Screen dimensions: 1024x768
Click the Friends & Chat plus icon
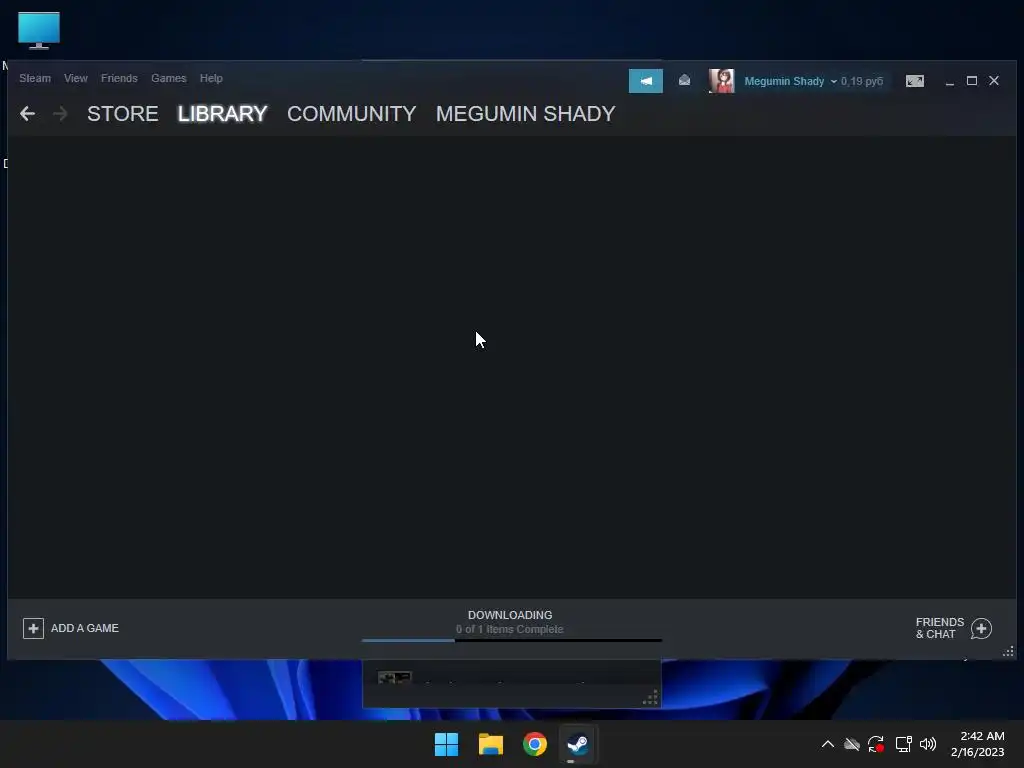(x=982, y=628)
